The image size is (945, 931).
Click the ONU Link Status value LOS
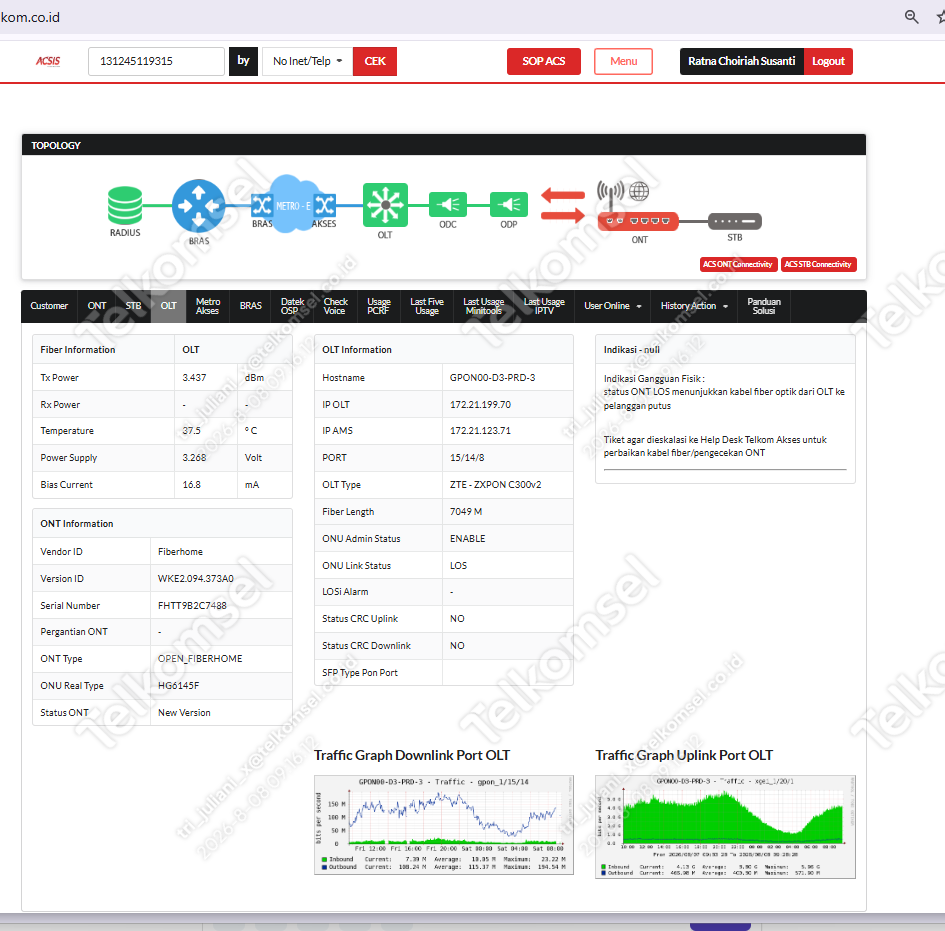[458, 566]
